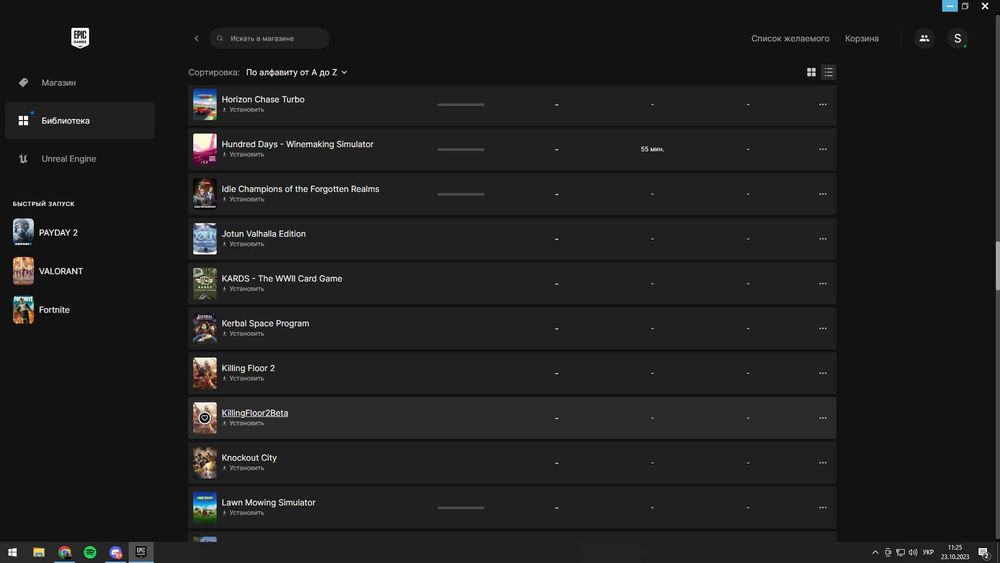Open Spotify from the taskbar

coord(90,552)
